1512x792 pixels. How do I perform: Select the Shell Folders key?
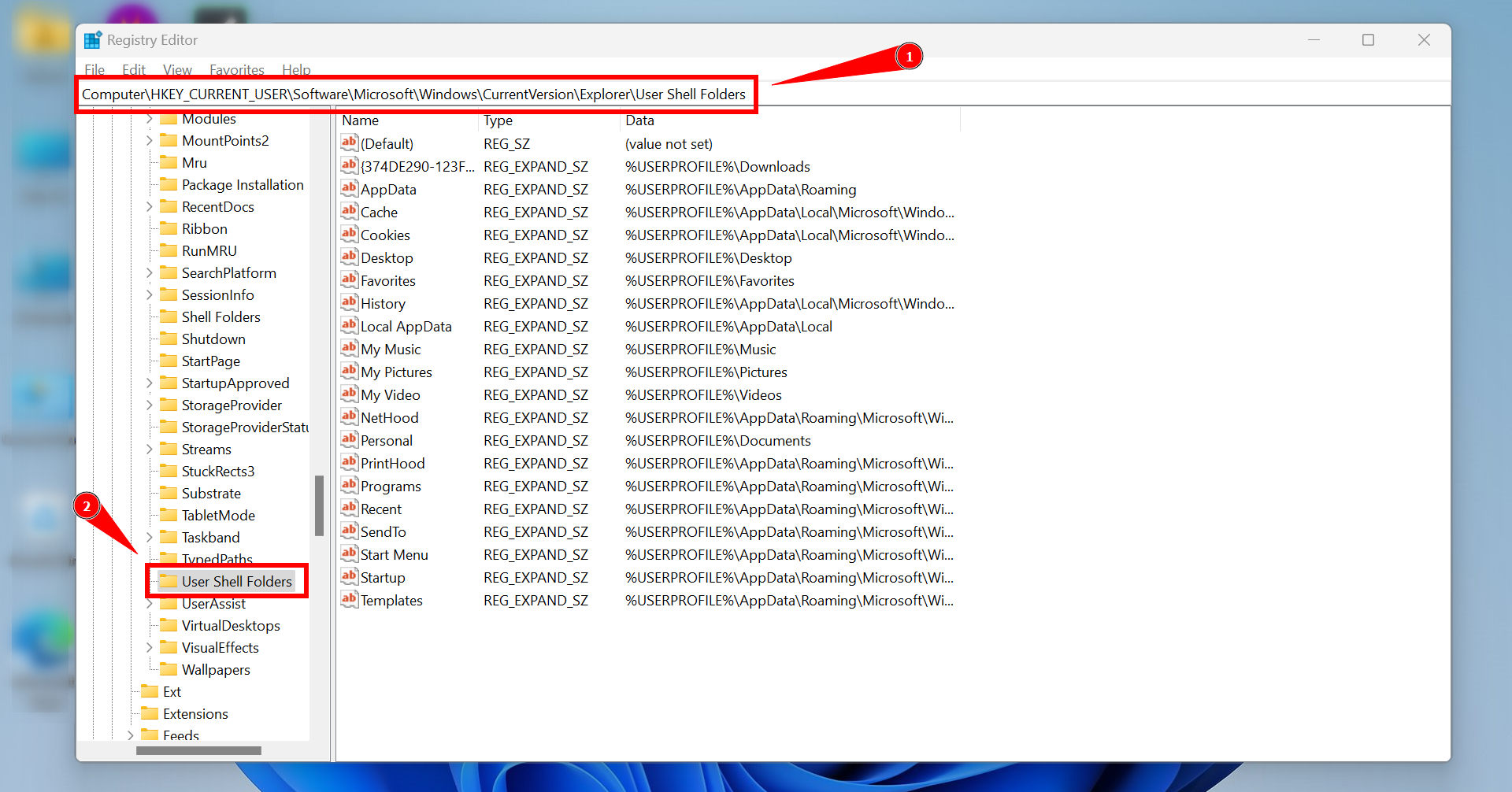pyautogui.click(x=220, y=316)
